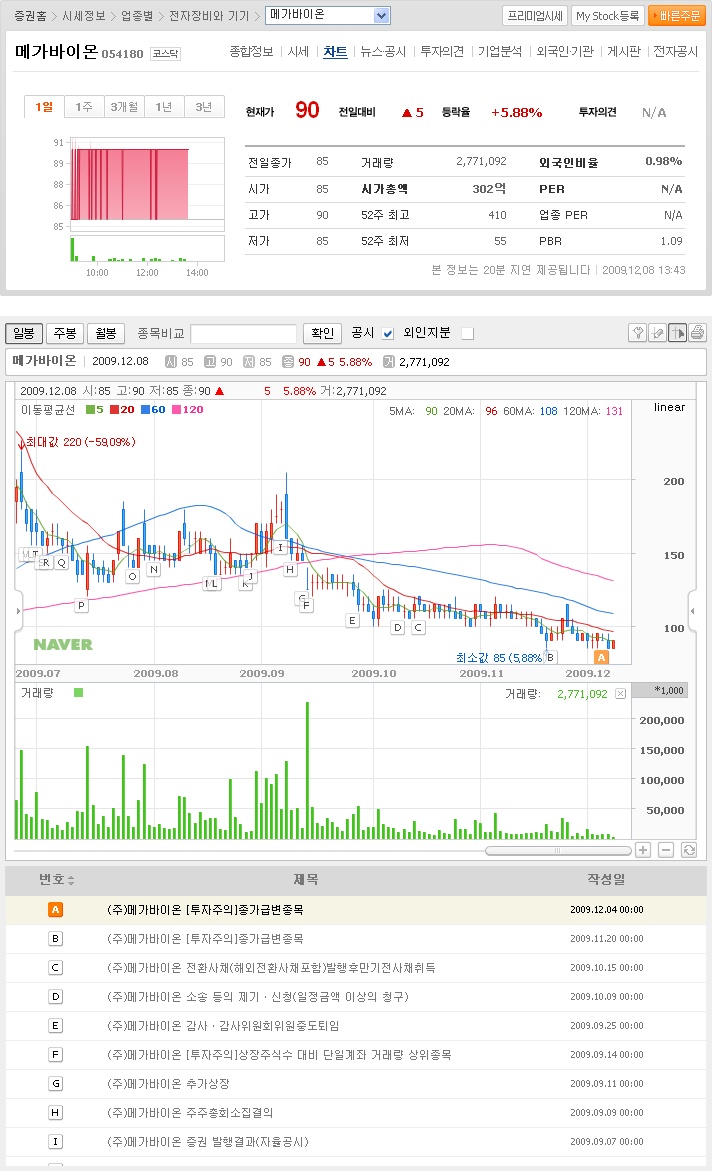Toggle the crosshair cursor tool

(678, 332)
